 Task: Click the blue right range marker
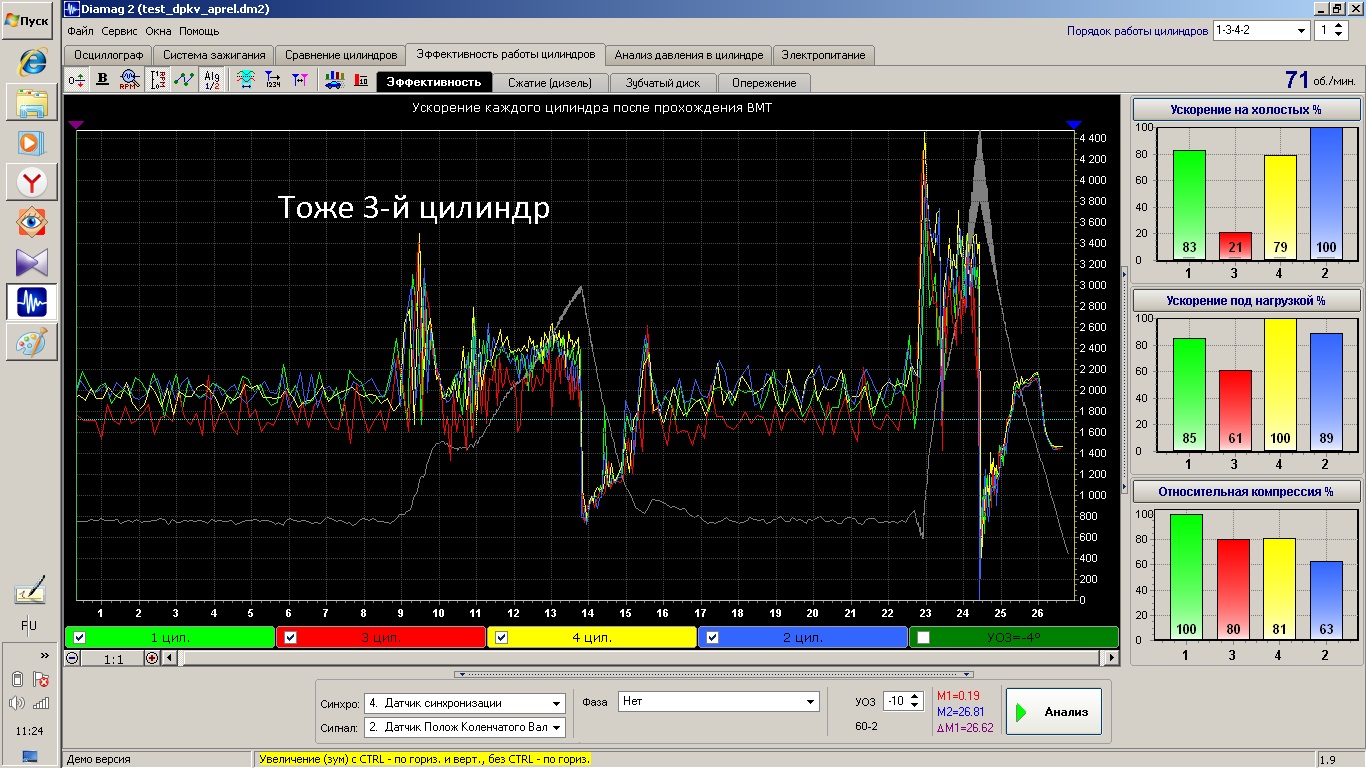coord(1073,124)
